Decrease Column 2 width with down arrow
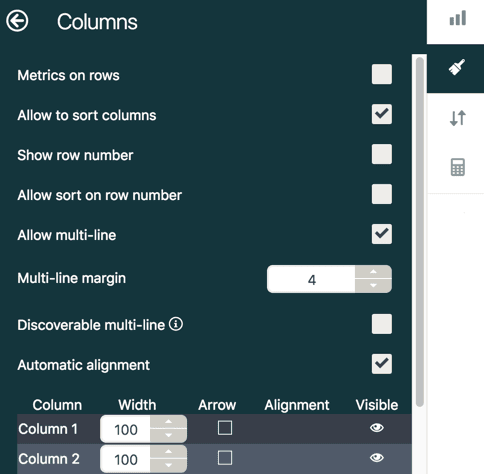 pyautogui.click(x=168, y=465)
